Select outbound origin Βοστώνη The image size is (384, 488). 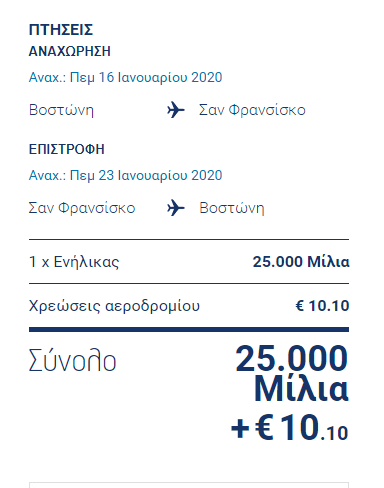coord(61,110)
